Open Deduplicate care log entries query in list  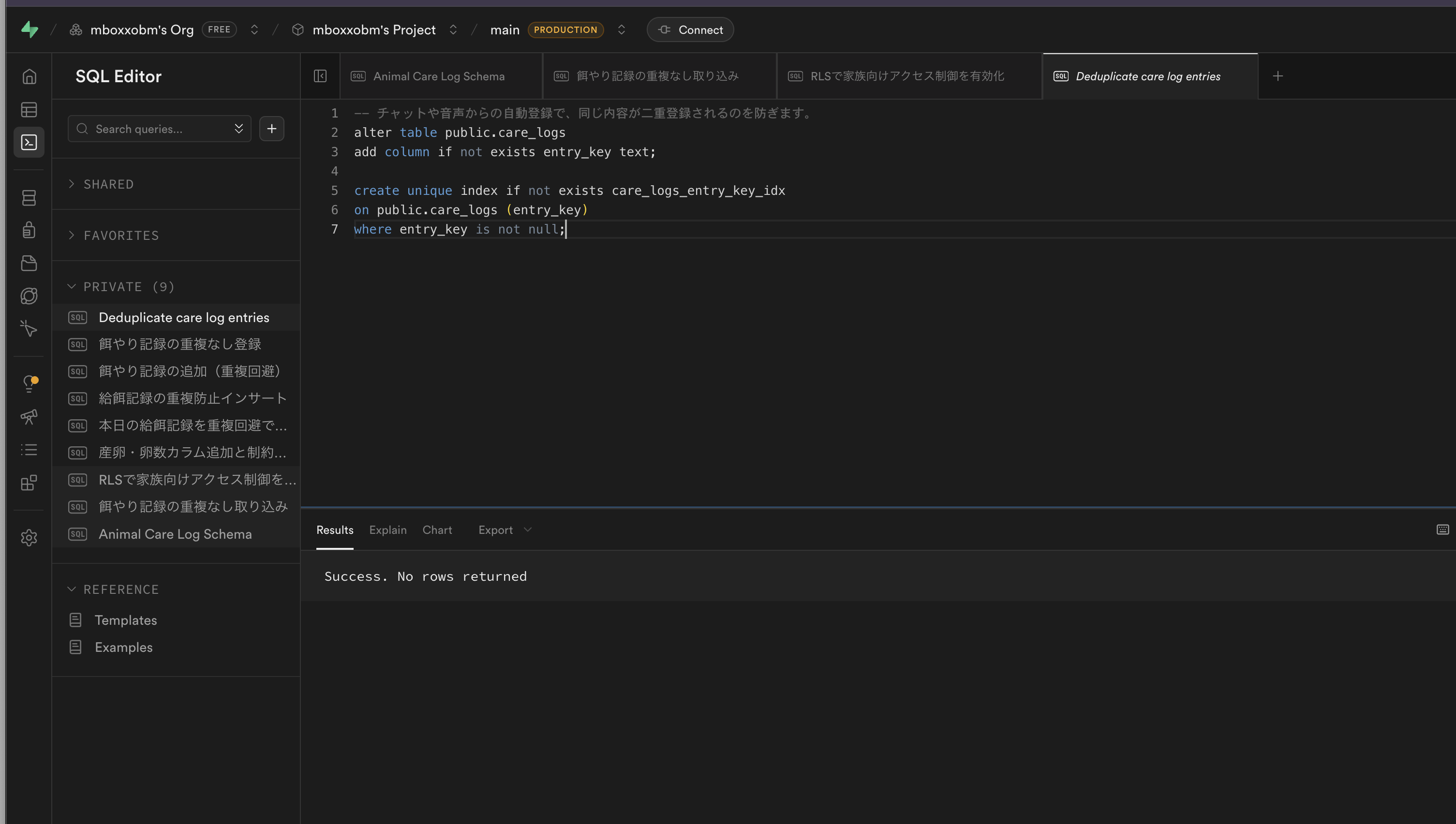click(176, 317)
